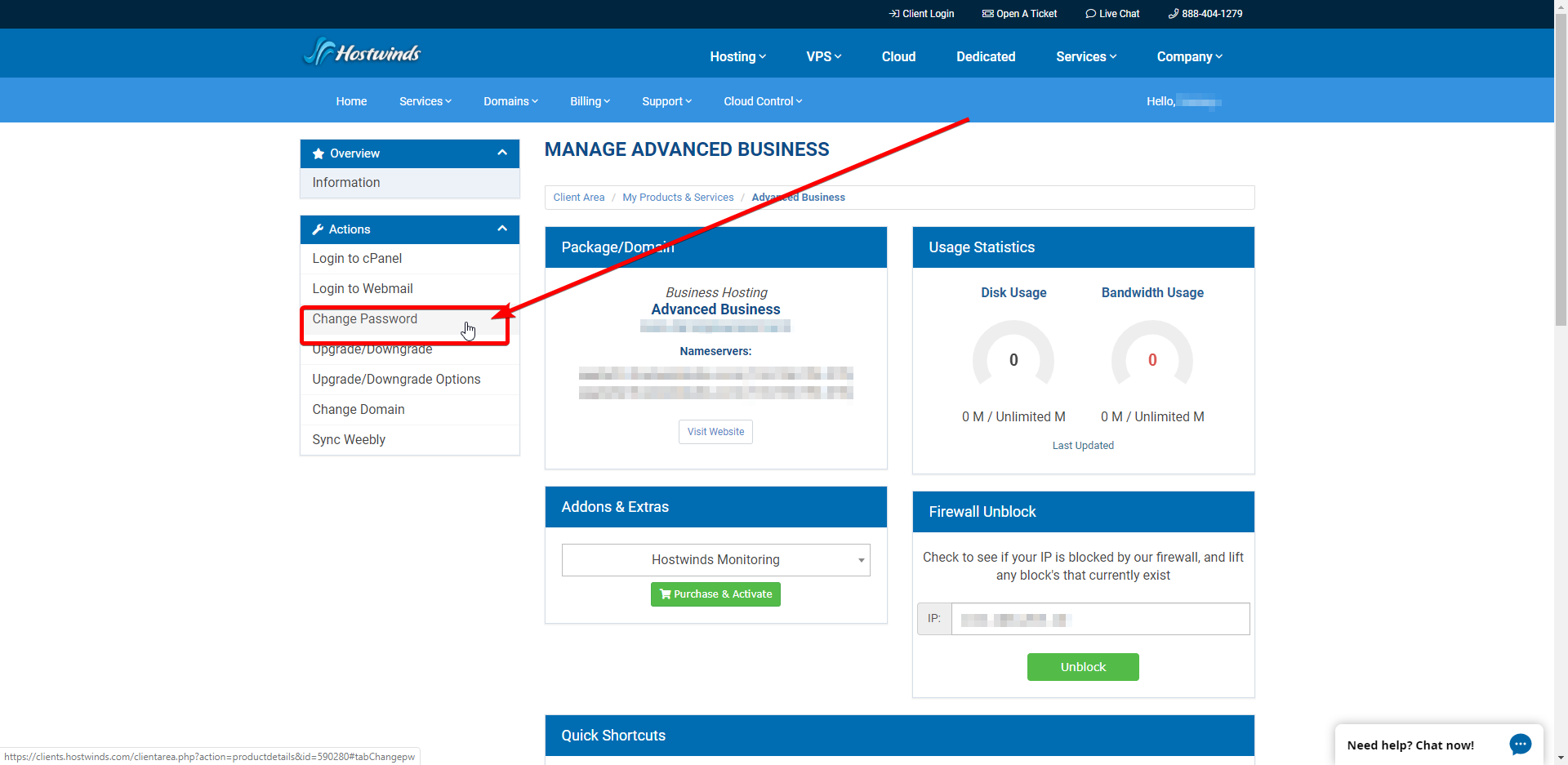Click the Visit Website button
Viewport: 1568px width, 765px height.
[715, 432]
